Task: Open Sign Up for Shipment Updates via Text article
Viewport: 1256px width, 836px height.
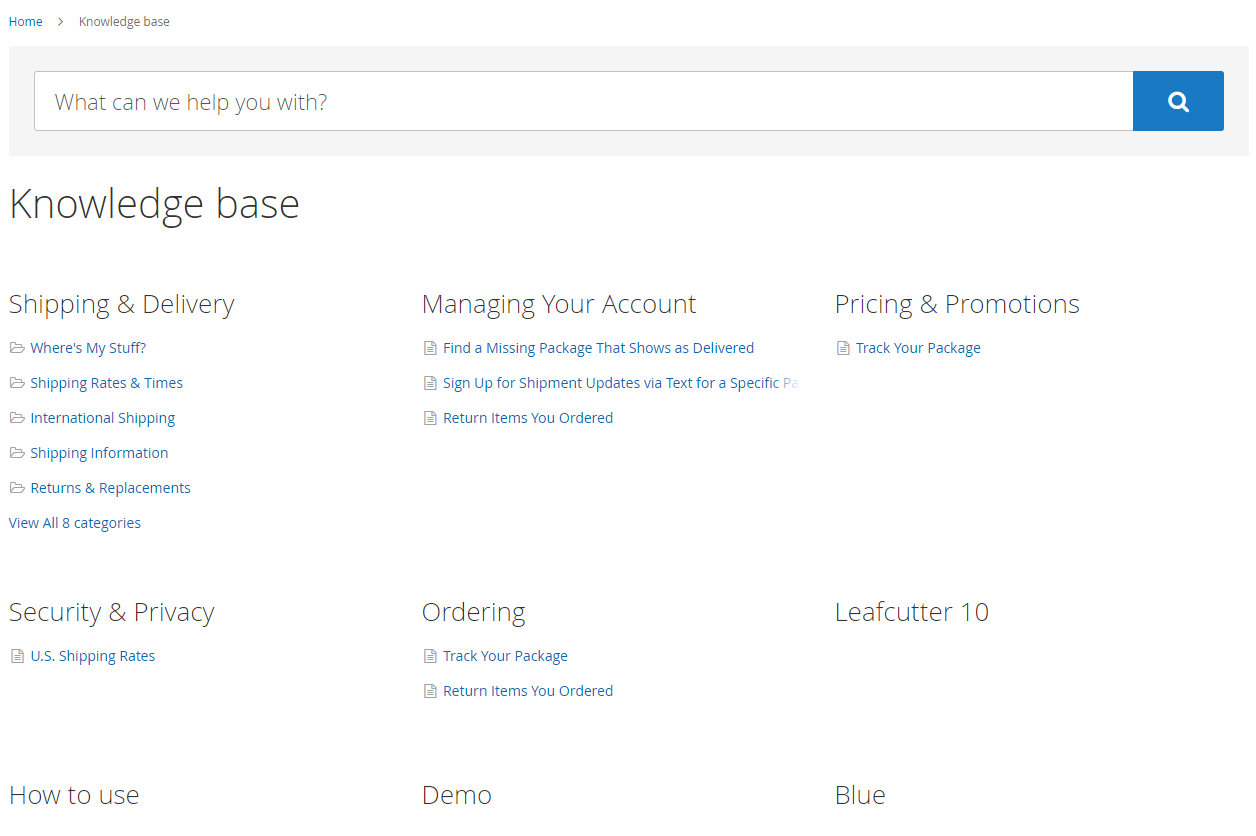Action: (x=620, y=383)
